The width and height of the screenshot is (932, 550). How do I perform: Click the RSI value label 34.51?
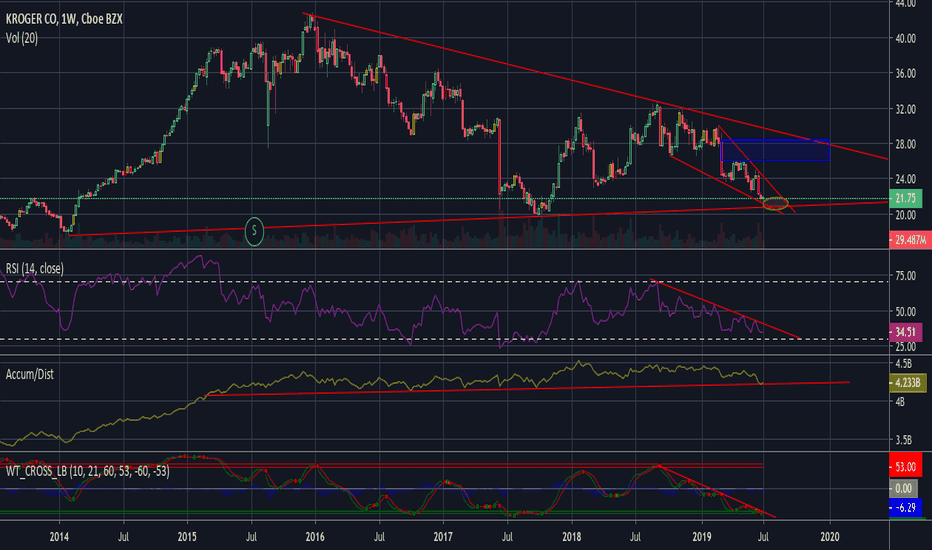click(x=906, y=332)
